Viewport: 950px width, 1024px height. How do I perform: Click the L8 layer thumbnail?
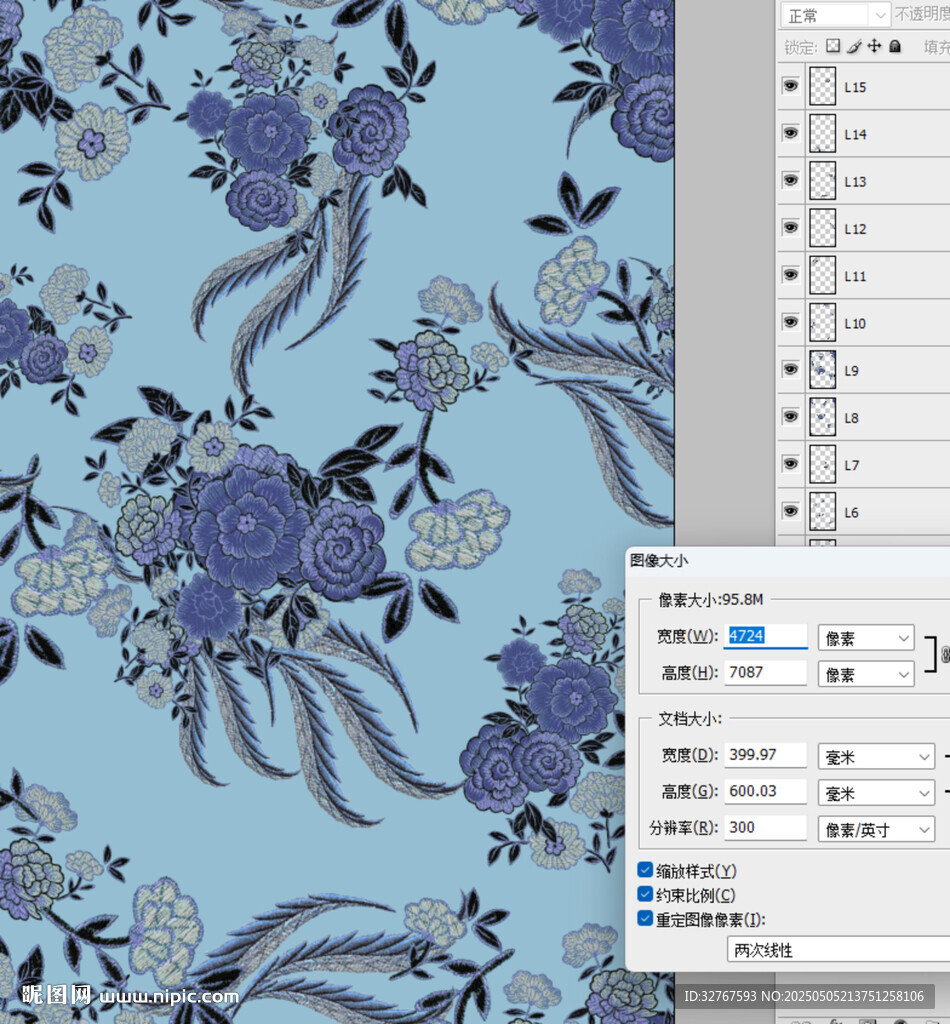coord(822,417)
